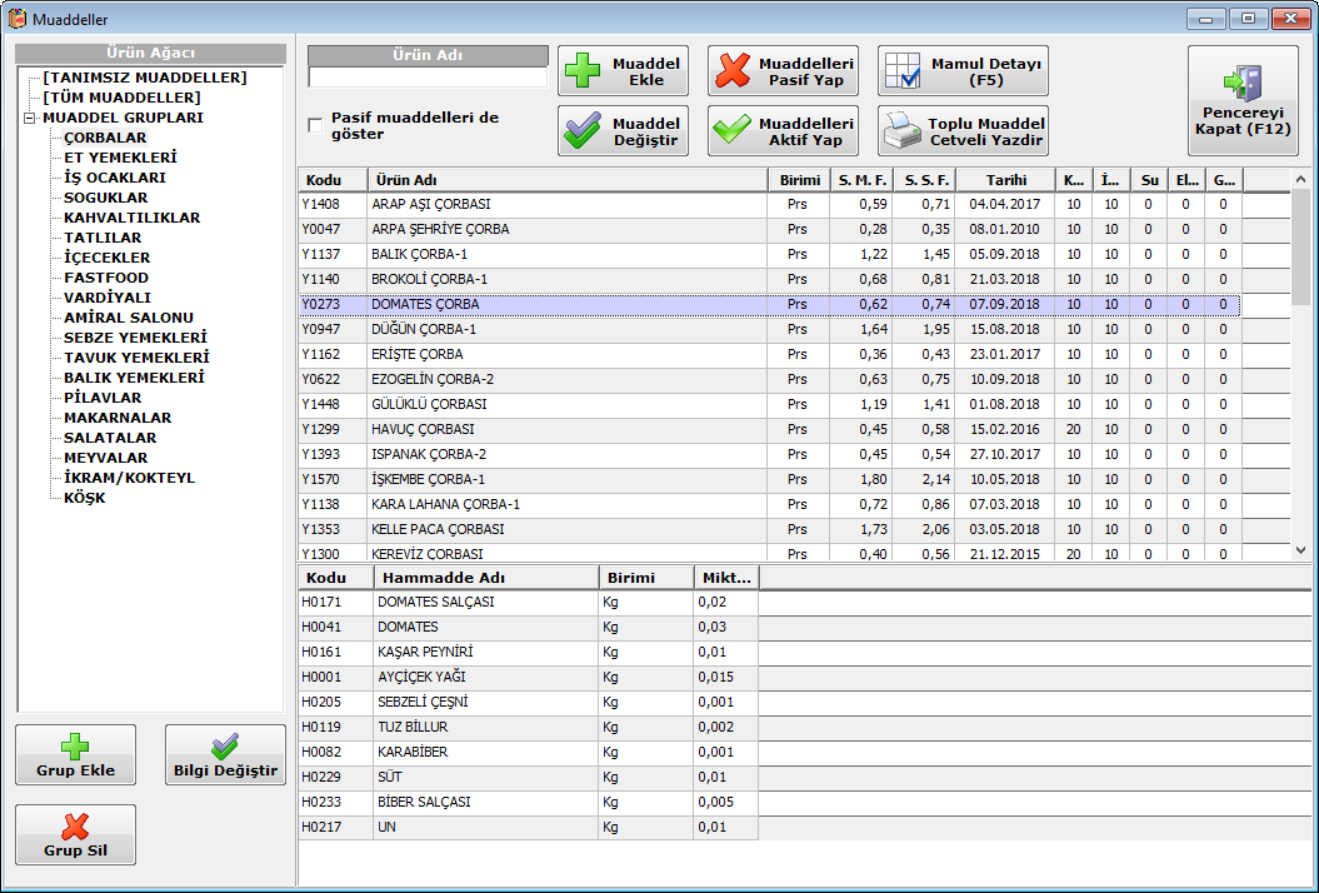The width and height of the screenshot is (1319, 893).
Task: Select İÇECEKLER category in the tree
Action: (x=107, y=258)
